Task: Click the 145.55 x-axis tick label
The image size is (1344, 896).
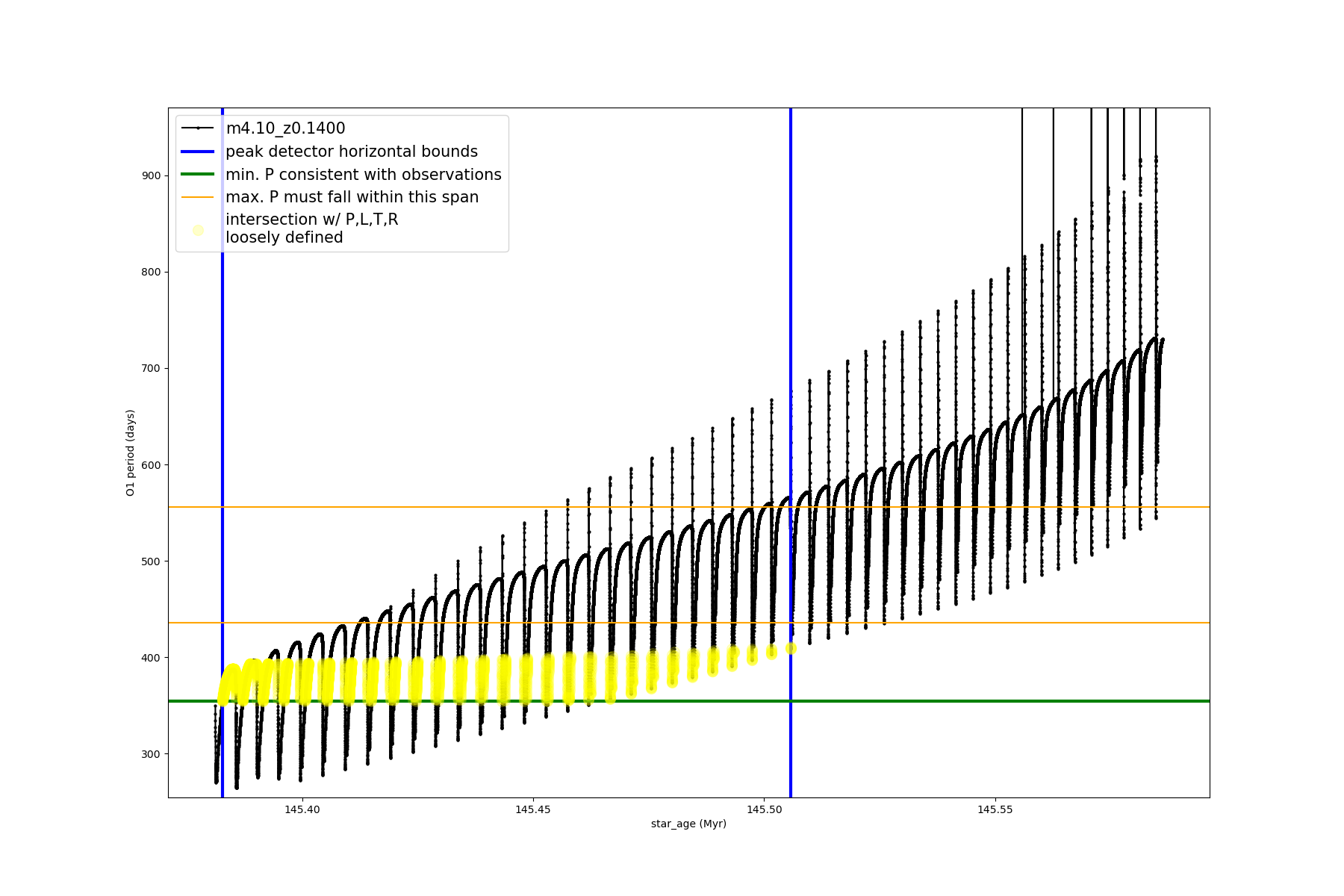Action: [x=995, y=809]
